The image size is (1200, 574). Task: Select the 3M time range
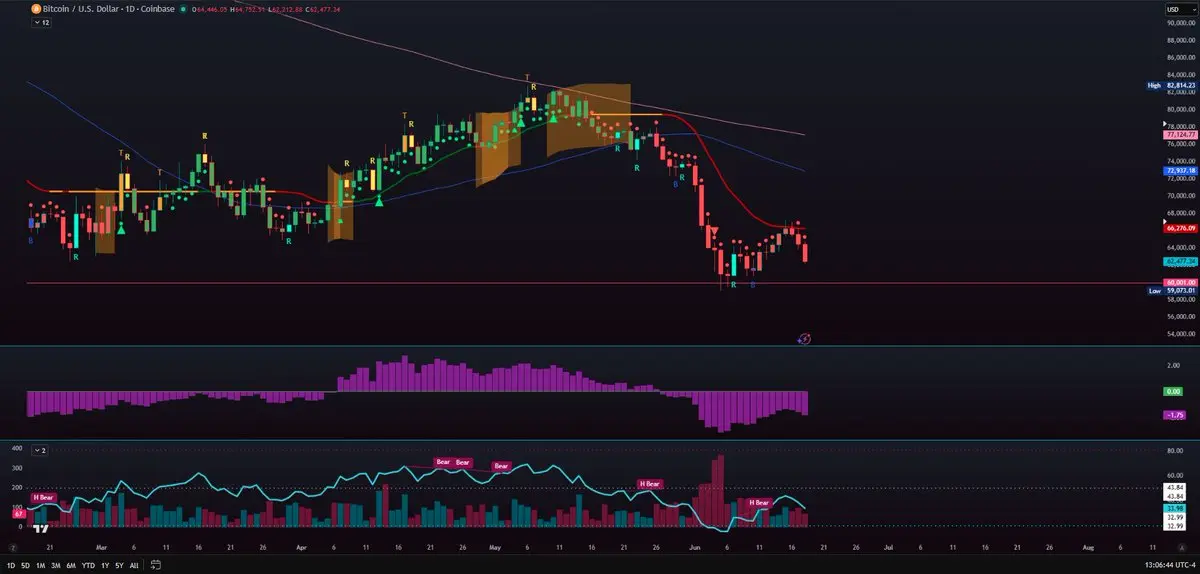click(56, 565)
